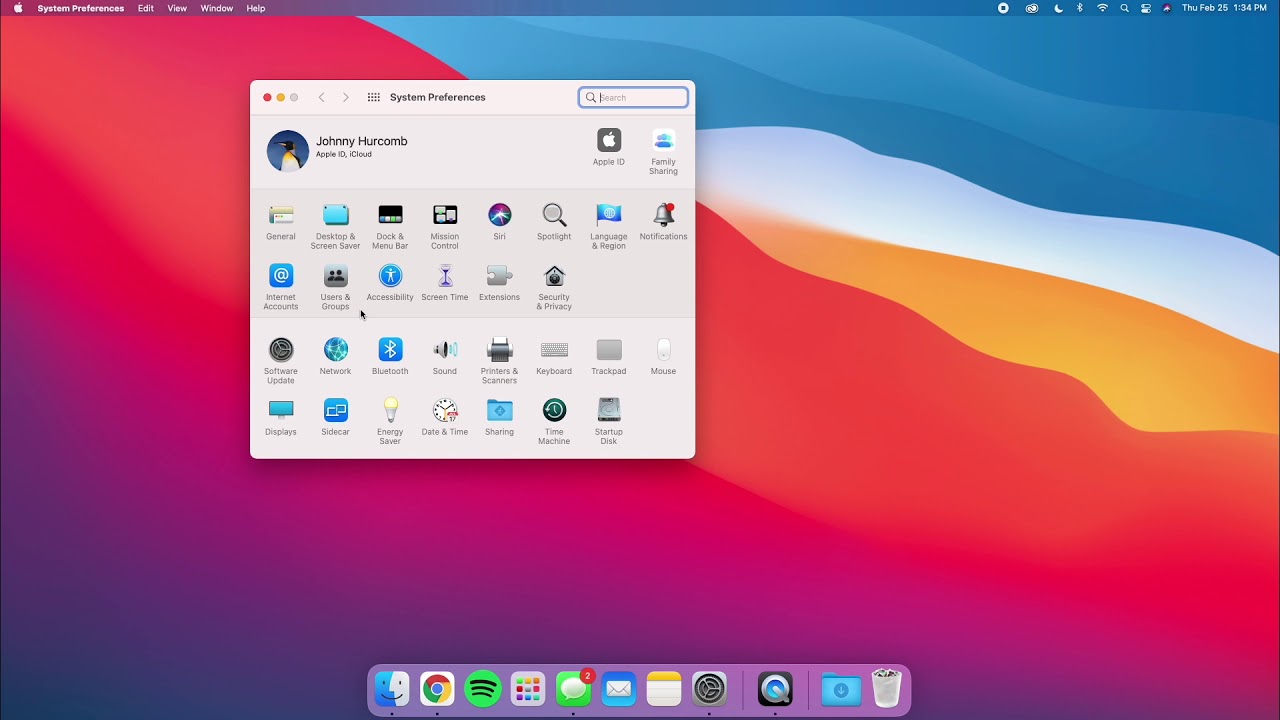Open the View menu
1280x720 pixels.
[x=177, y=8]
